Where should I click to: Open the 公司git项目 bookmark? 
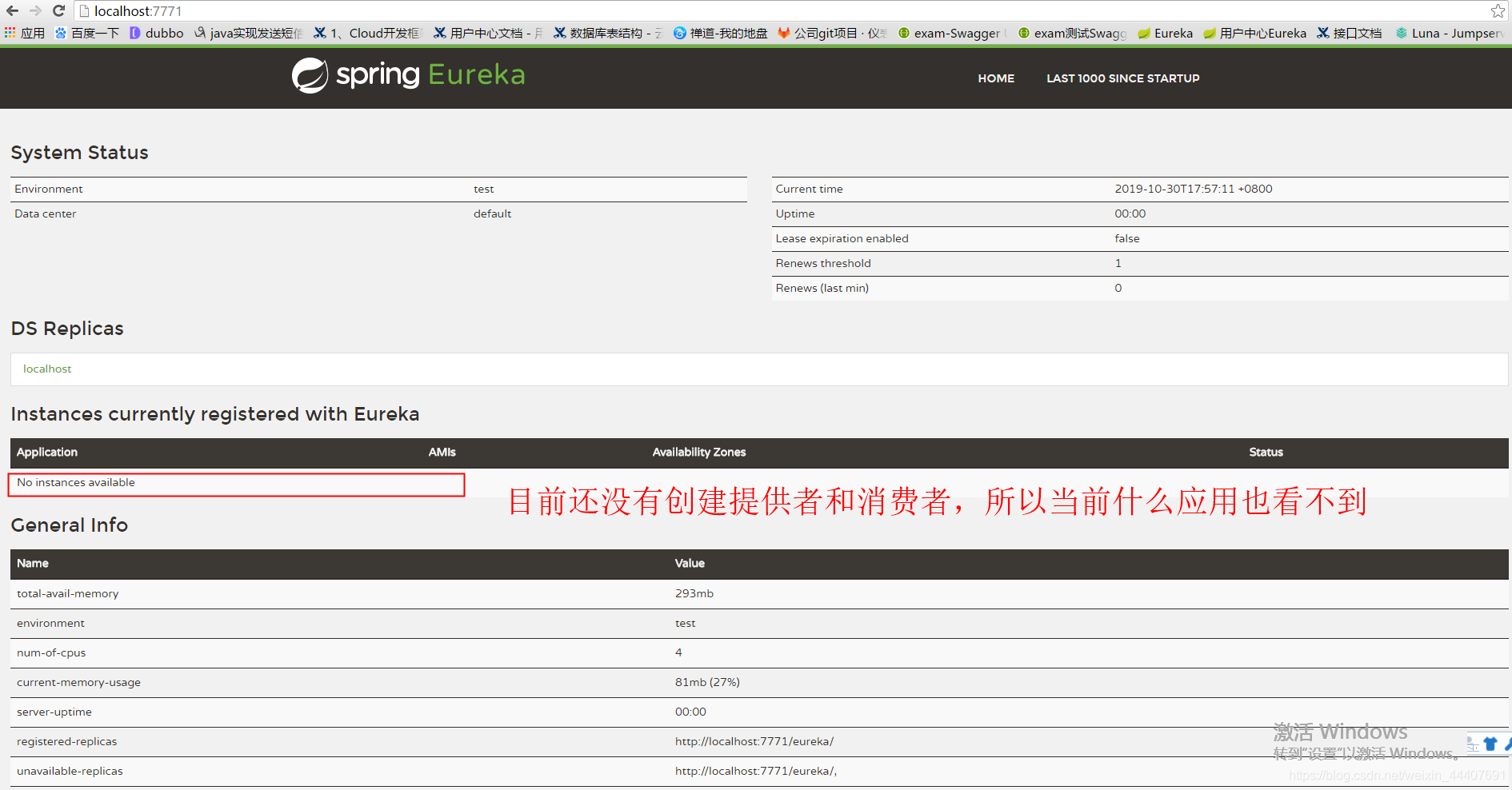pos(832,33)
